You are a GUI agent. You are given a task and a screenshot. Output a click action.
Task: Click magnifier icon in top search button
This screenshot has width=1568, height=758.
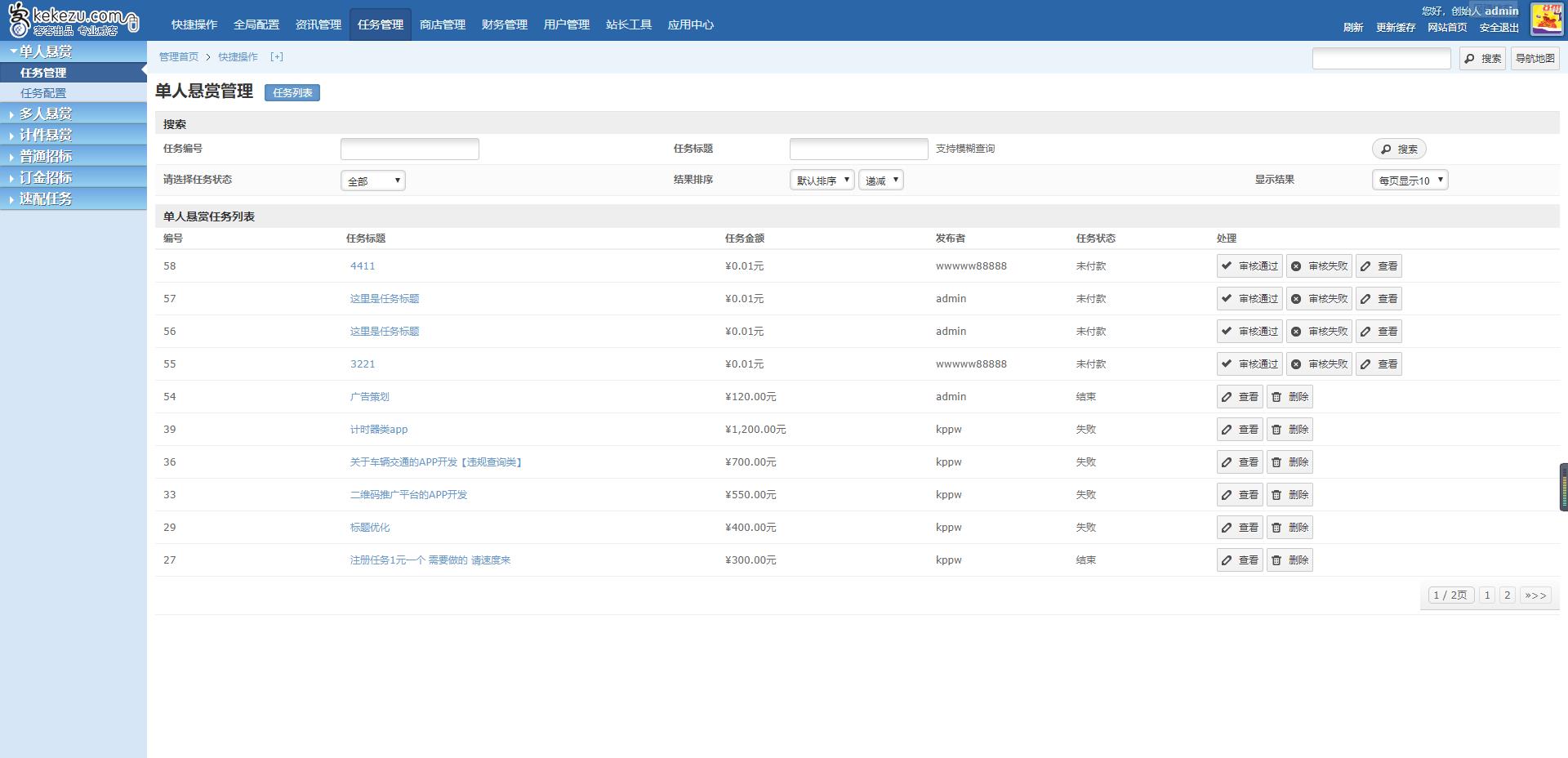pyautogui.click(x=1470, y=59)
